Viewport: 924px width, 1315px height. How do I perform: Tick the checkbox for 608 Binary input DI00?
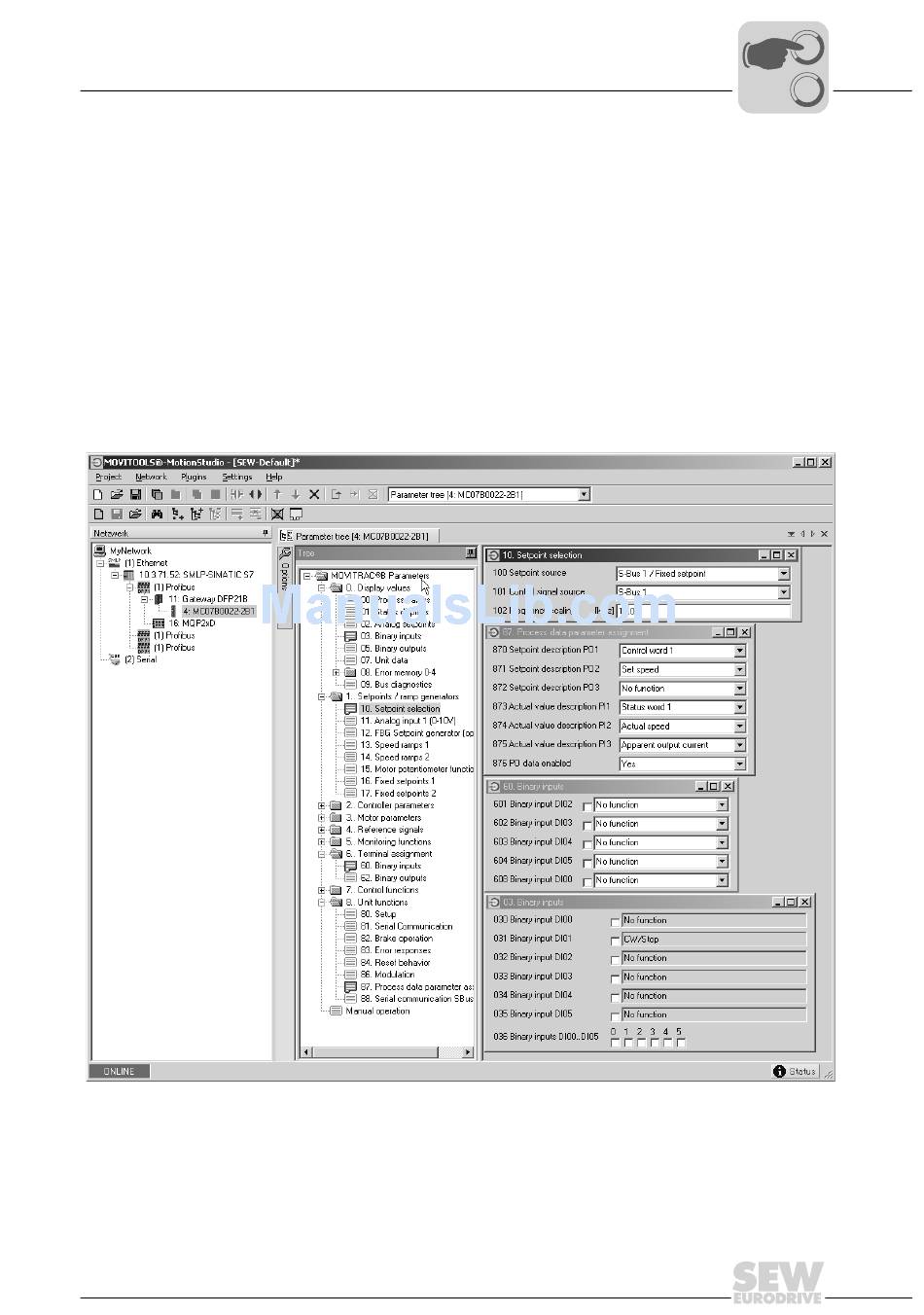point(587,881)
